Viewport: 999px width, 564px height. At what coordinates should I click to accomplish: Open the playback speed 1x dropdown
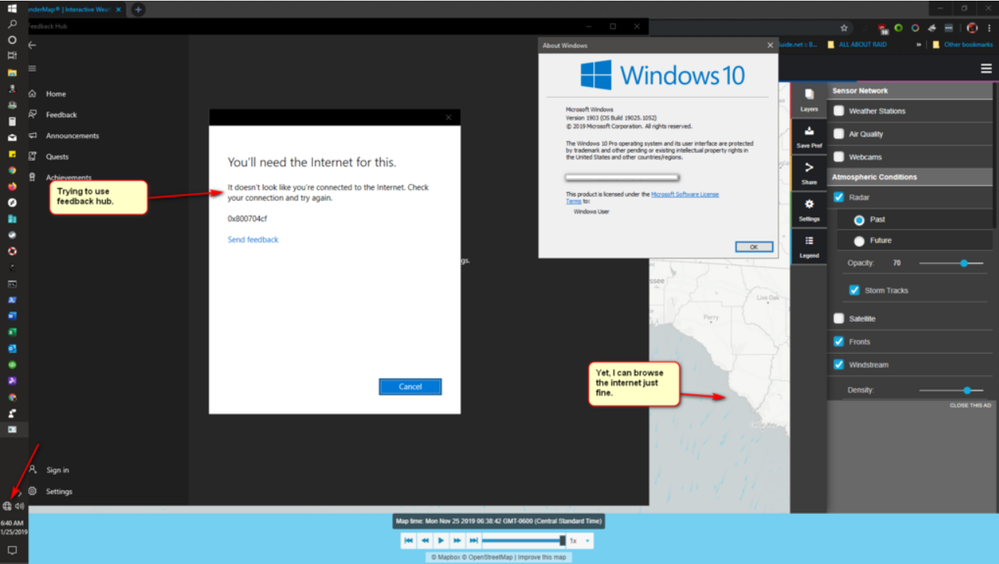coord(580,540)
